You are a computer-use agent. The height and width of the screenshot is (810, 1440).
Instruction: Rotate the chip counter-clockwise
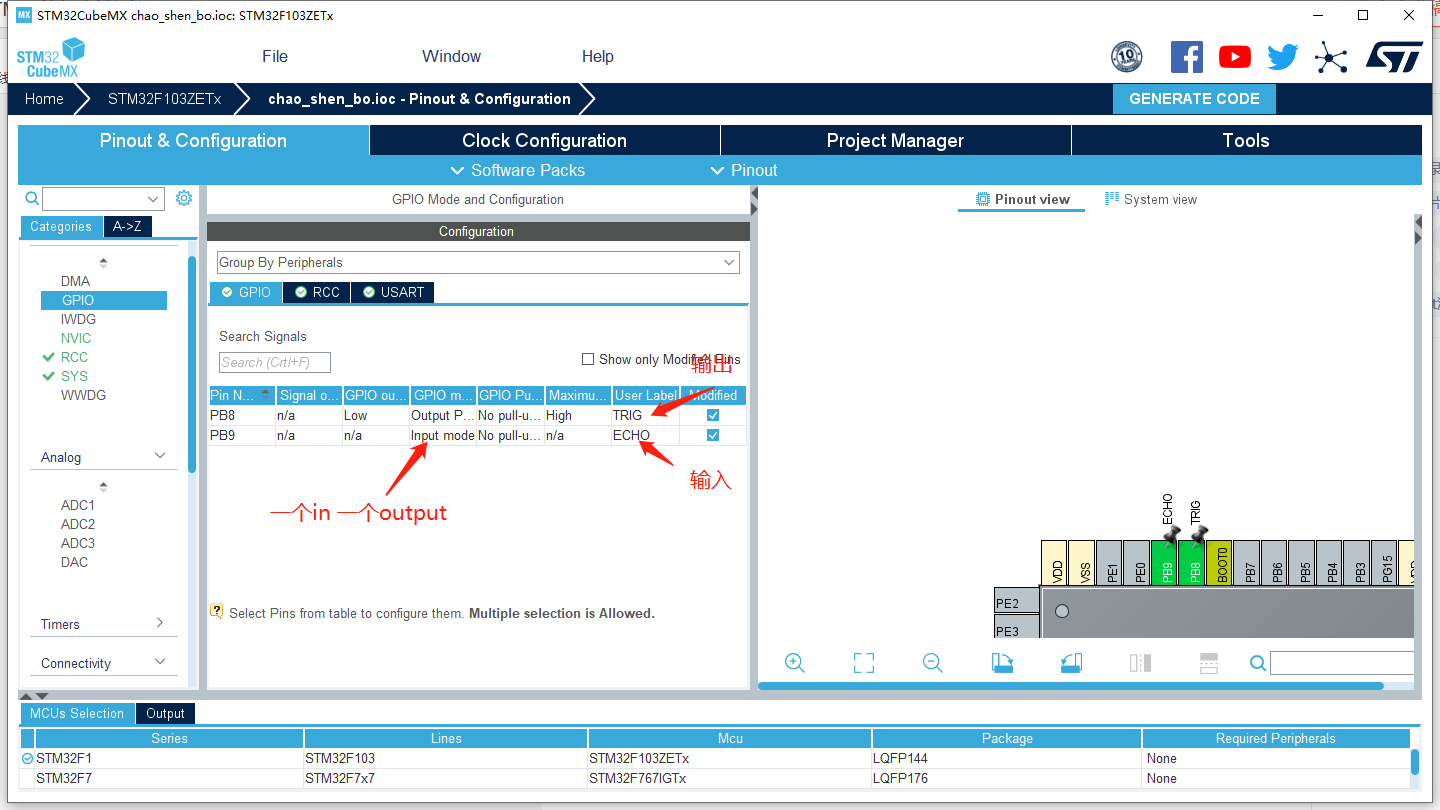point(1071,663)
